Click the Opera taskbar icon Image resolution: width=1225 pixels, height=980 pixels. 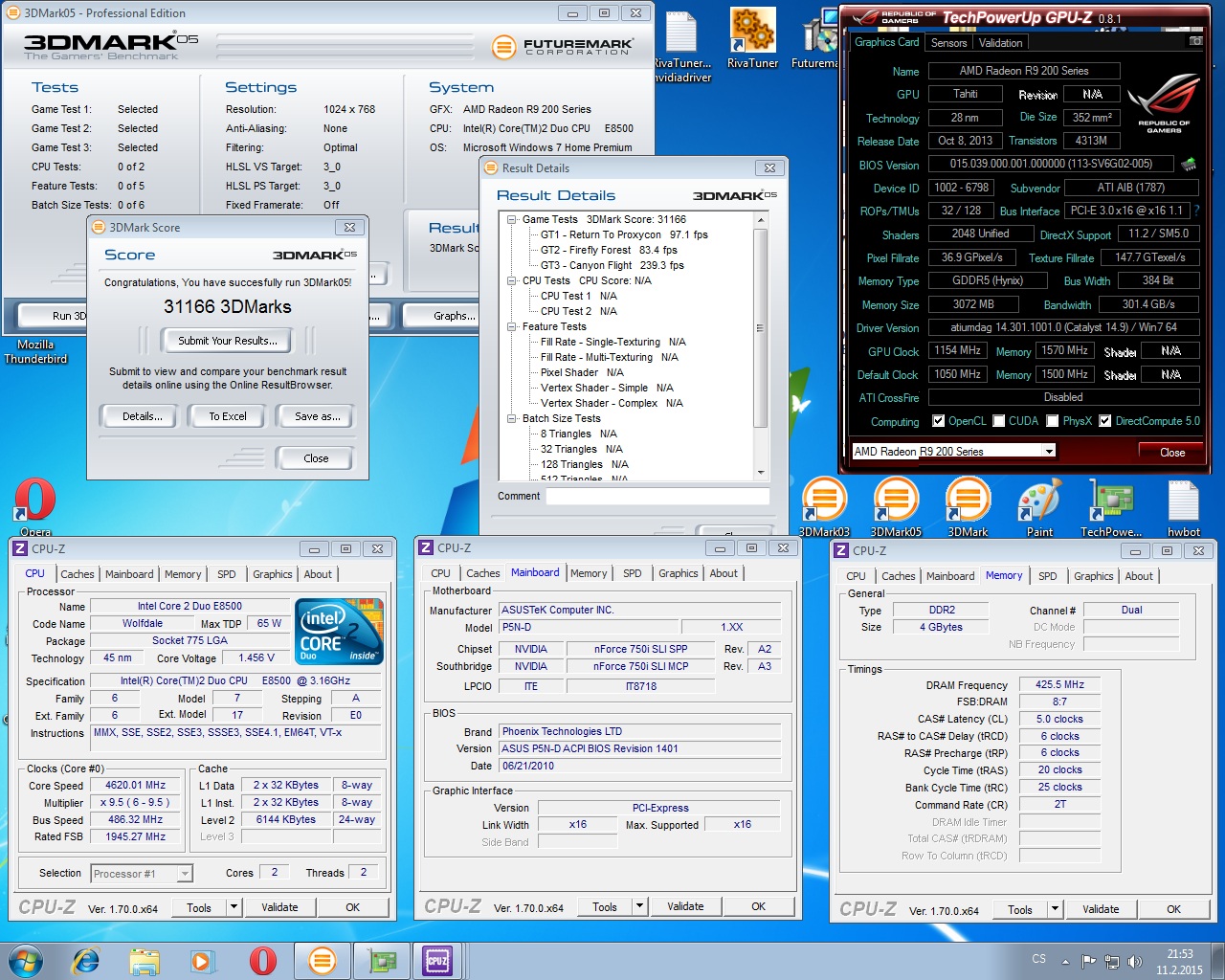click(262, 960)
